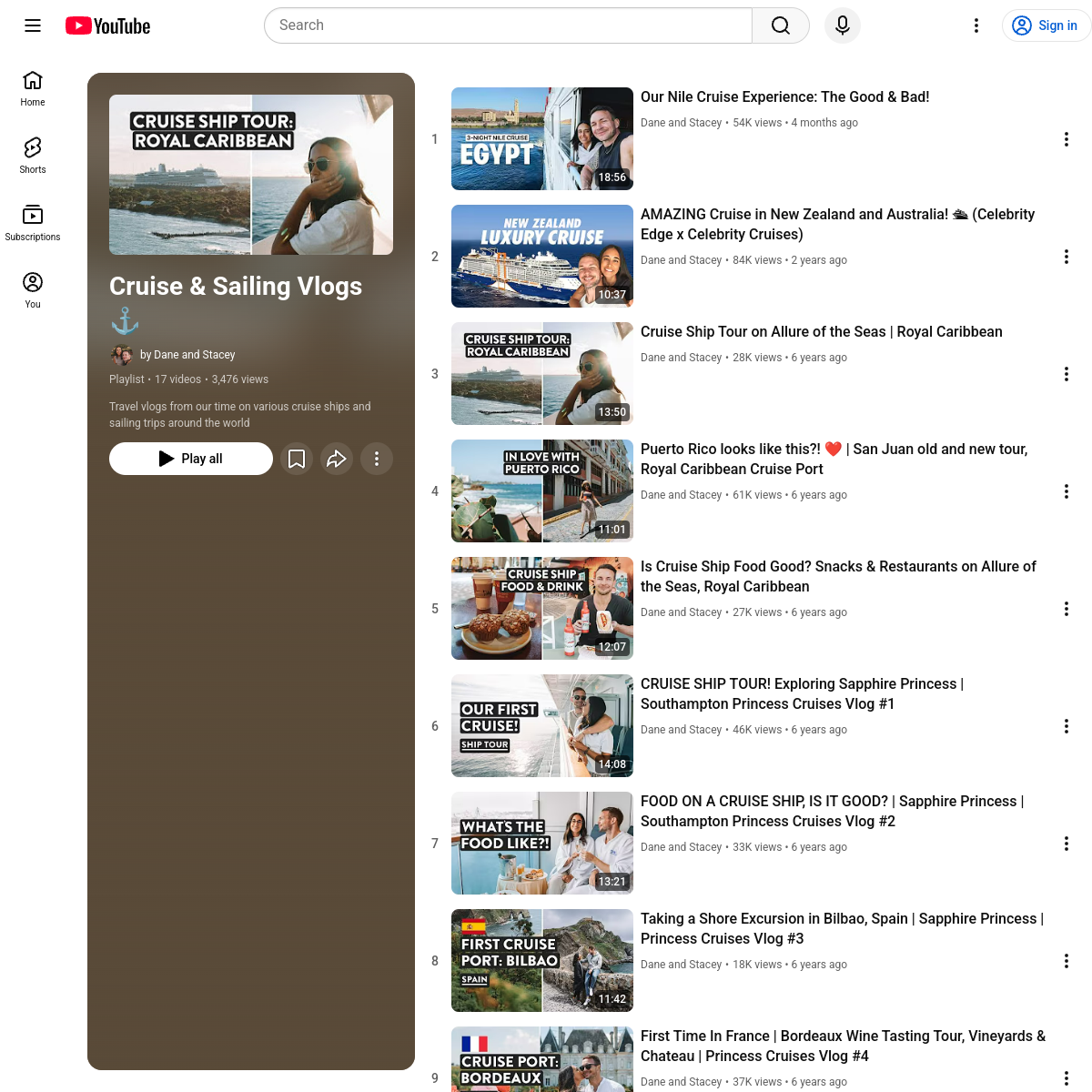
Task: Open options for the Bilbao shore excursion video
Action: coord(1066,961)
